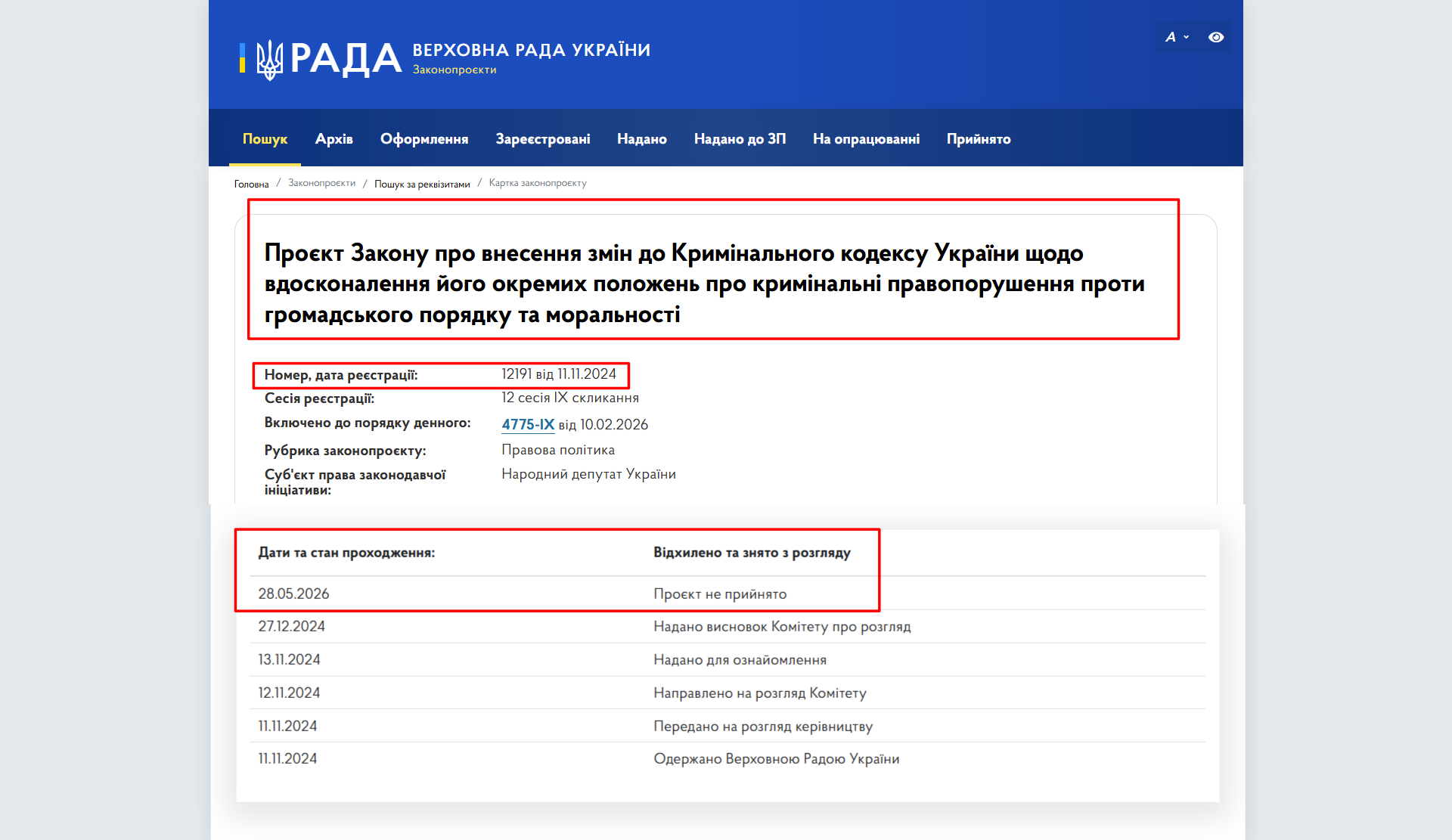Open the Оформлення menu item
The height and width of the screenshot is (840, 1452).
[424, 138]
